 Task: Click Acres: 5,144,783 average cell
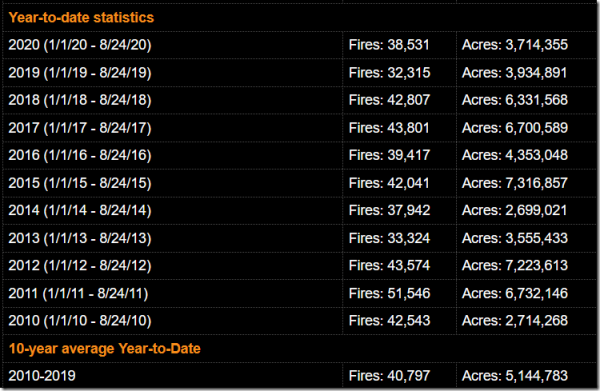tap(515, 376)
